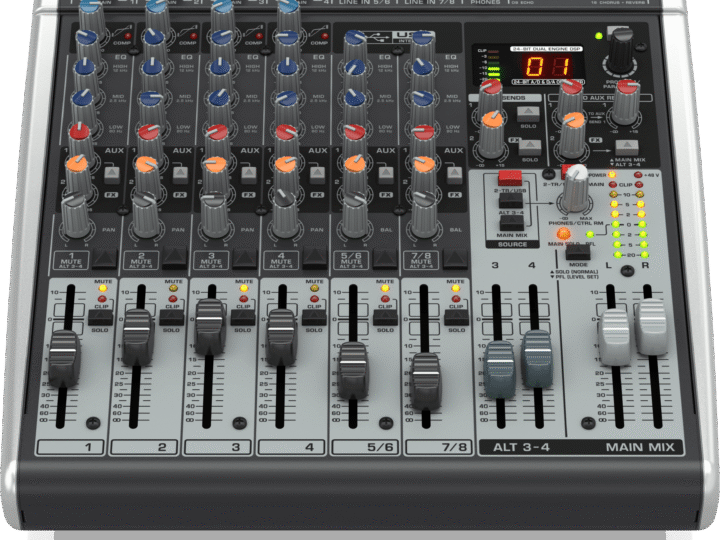
Task: Toggle channel 3 AUX pre/post grey button
Action: click(248, 173)
